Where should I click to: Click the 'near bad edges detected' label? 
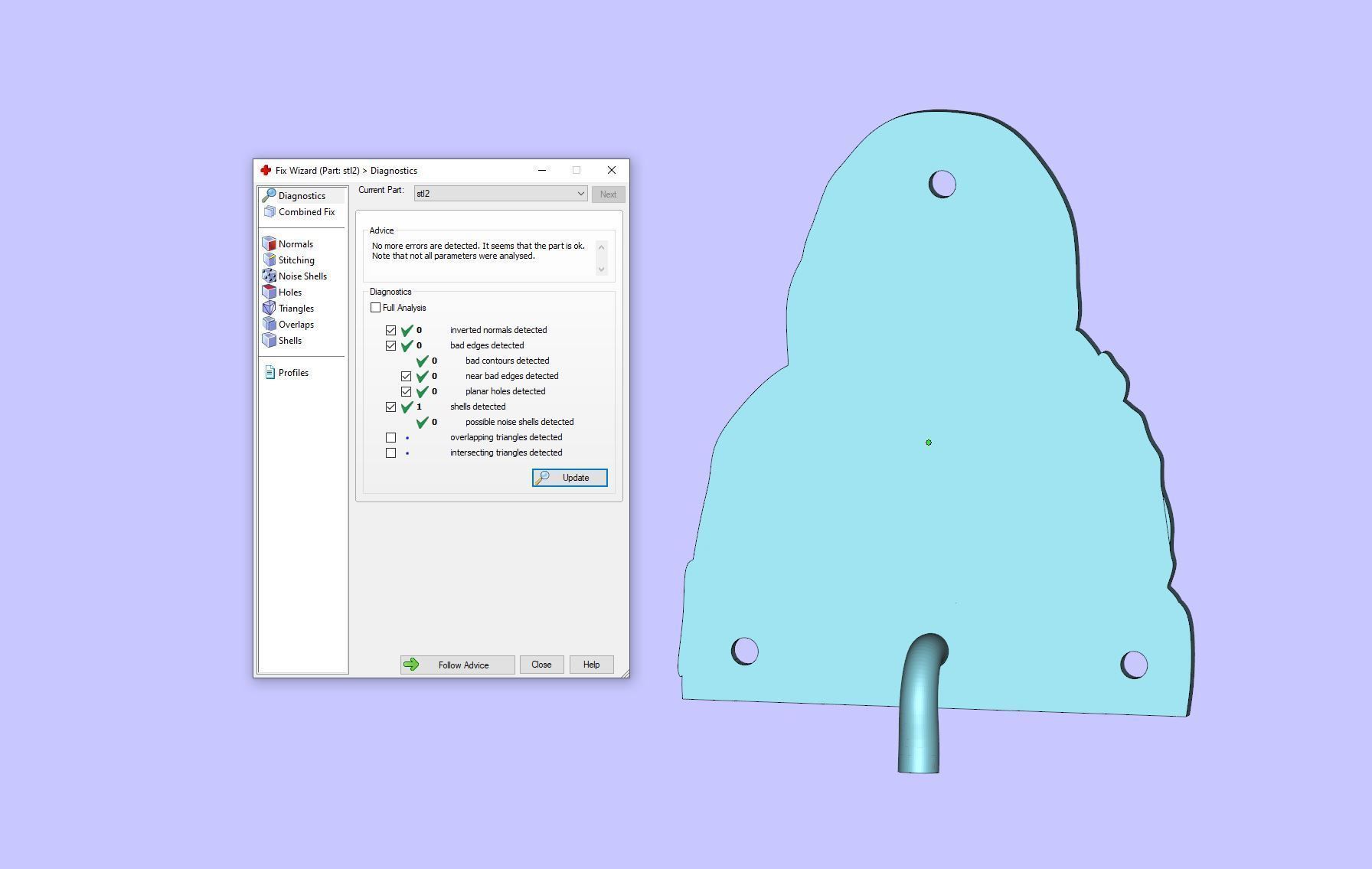click(511, 376)
